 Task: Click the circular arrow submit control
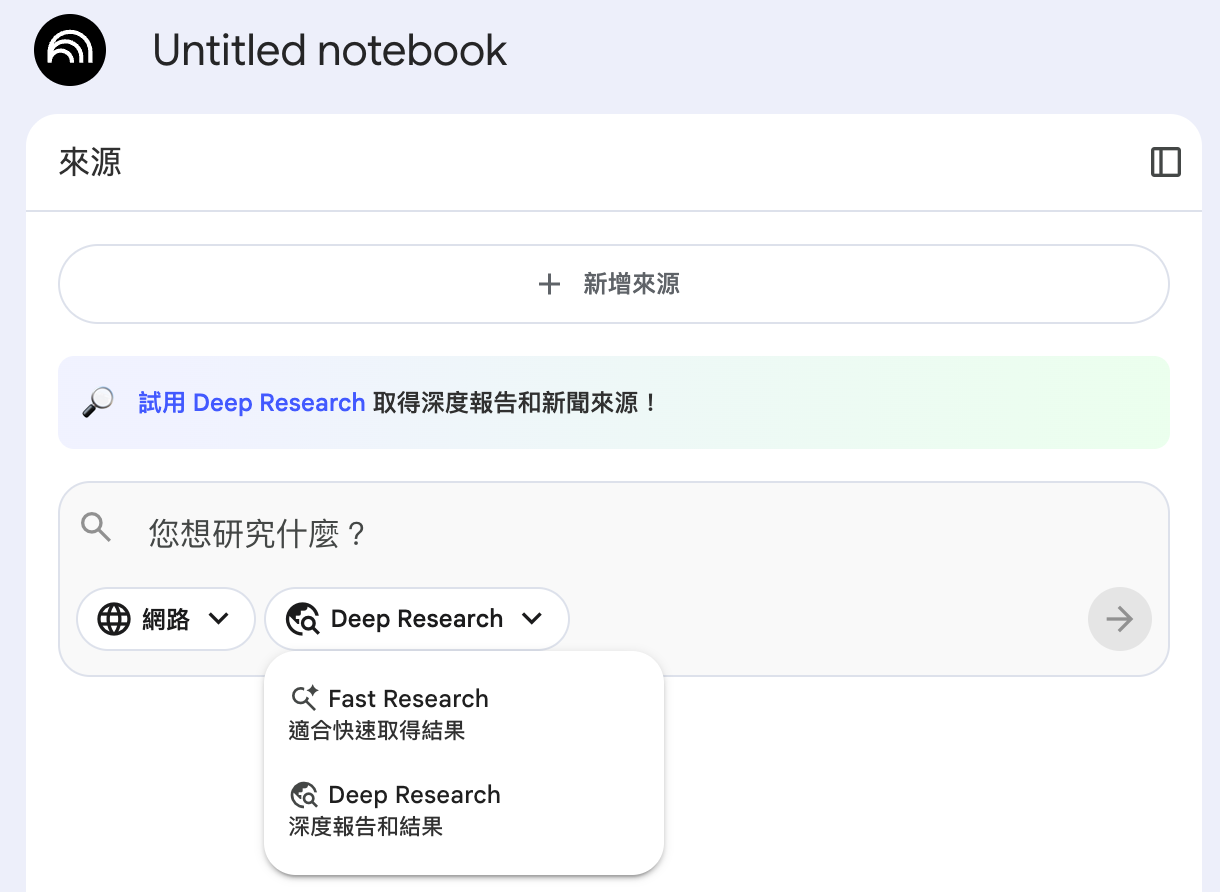coord(1119,619)
